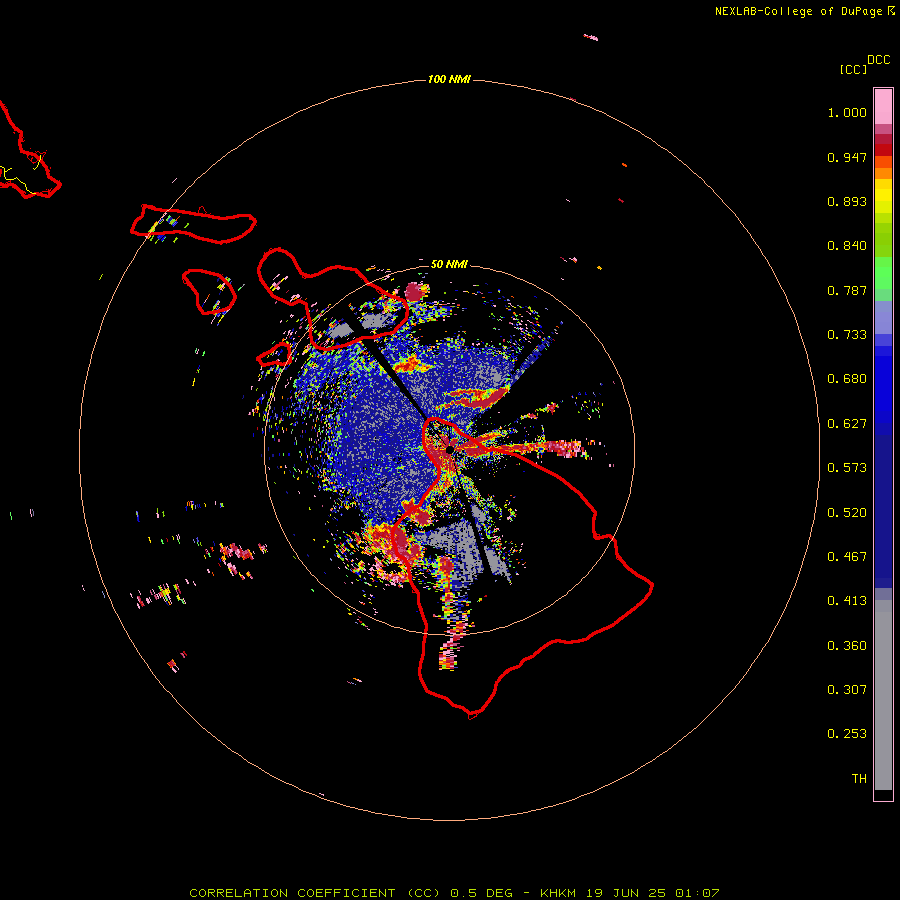The image size is (900, 900).
Task: Click the 0.413 value on the color scale
Action: 847,601
